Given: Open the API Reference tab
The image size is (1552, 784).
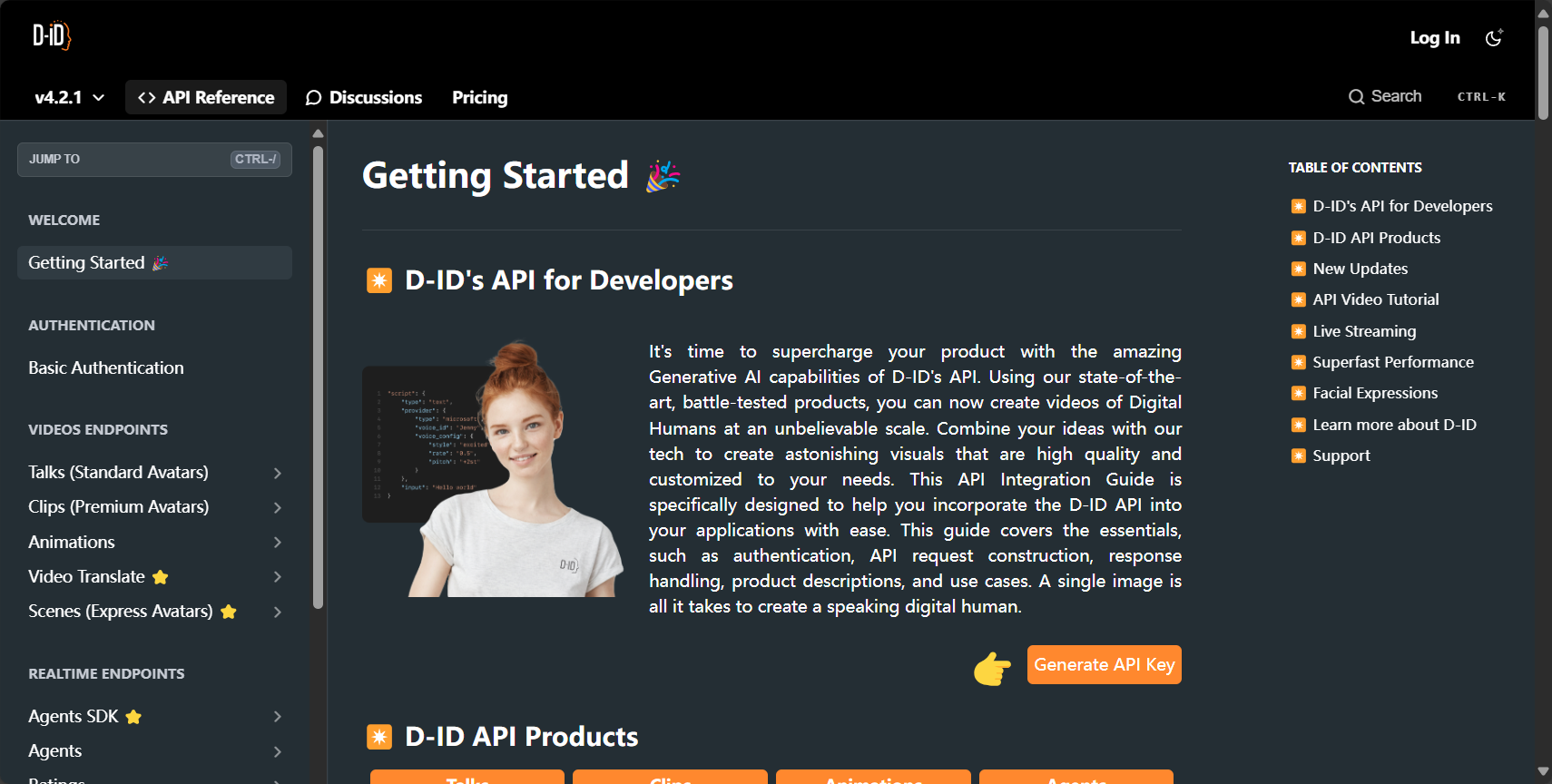Looking at the screenshot, I should click(x=206, y=97).
